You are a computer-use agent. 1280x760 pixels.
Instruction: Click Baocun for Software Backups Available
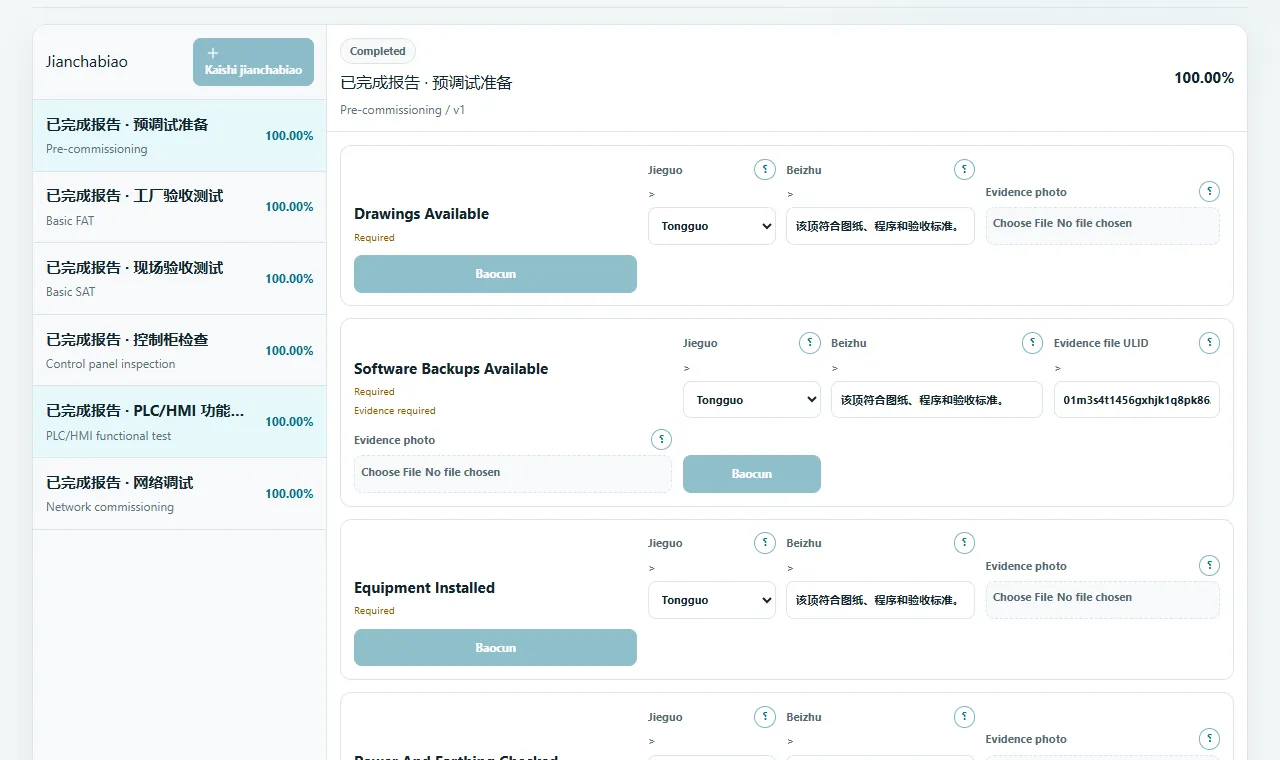click(752, 474)
